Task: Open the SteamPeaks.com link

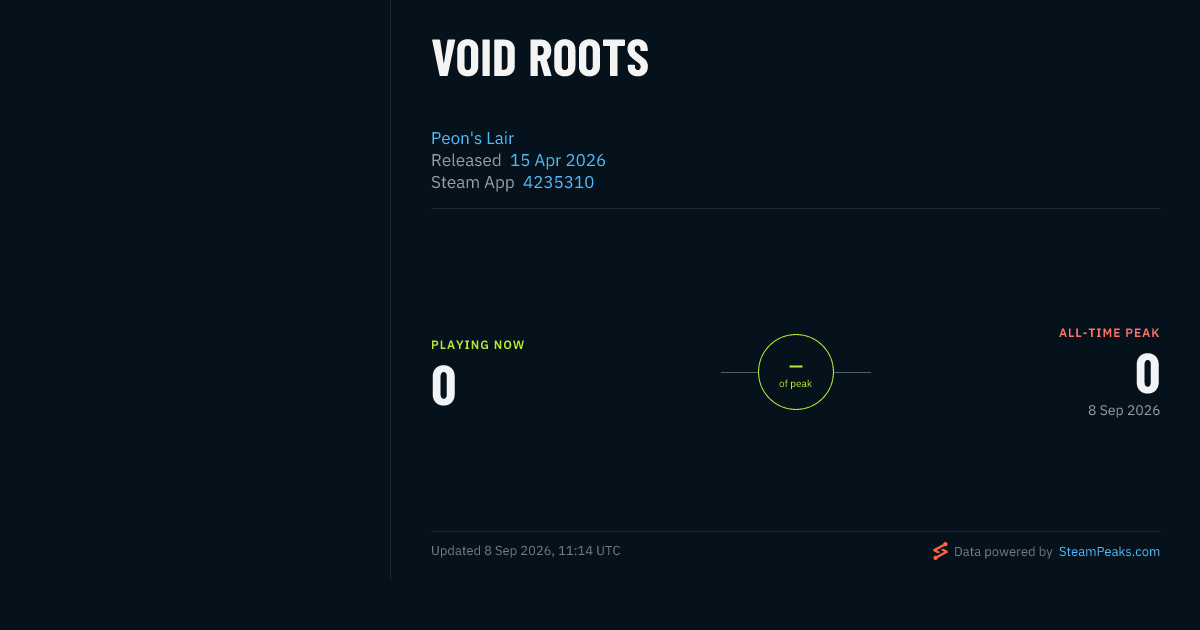Action: pos(1109,551)
